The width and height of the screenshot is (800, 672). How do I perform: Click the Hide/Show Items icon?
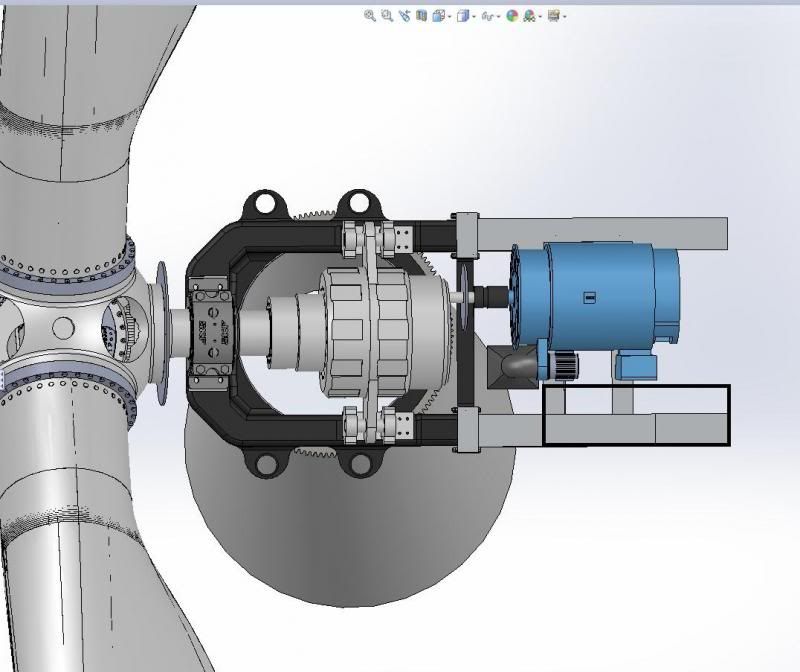click(x=487, y=16)
